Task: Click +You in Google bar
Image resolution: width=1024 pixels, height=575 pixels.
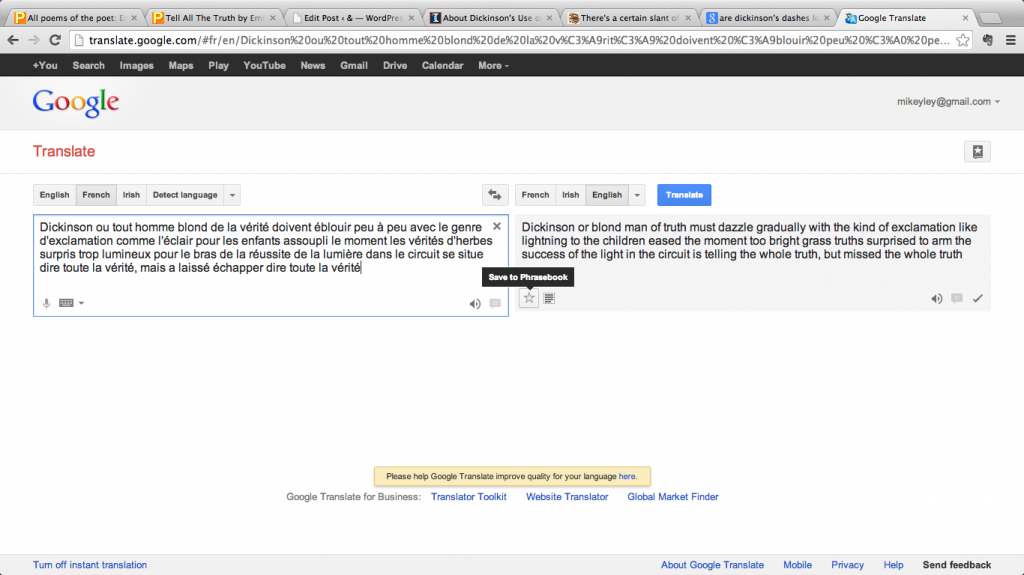Action: [45, 65]
